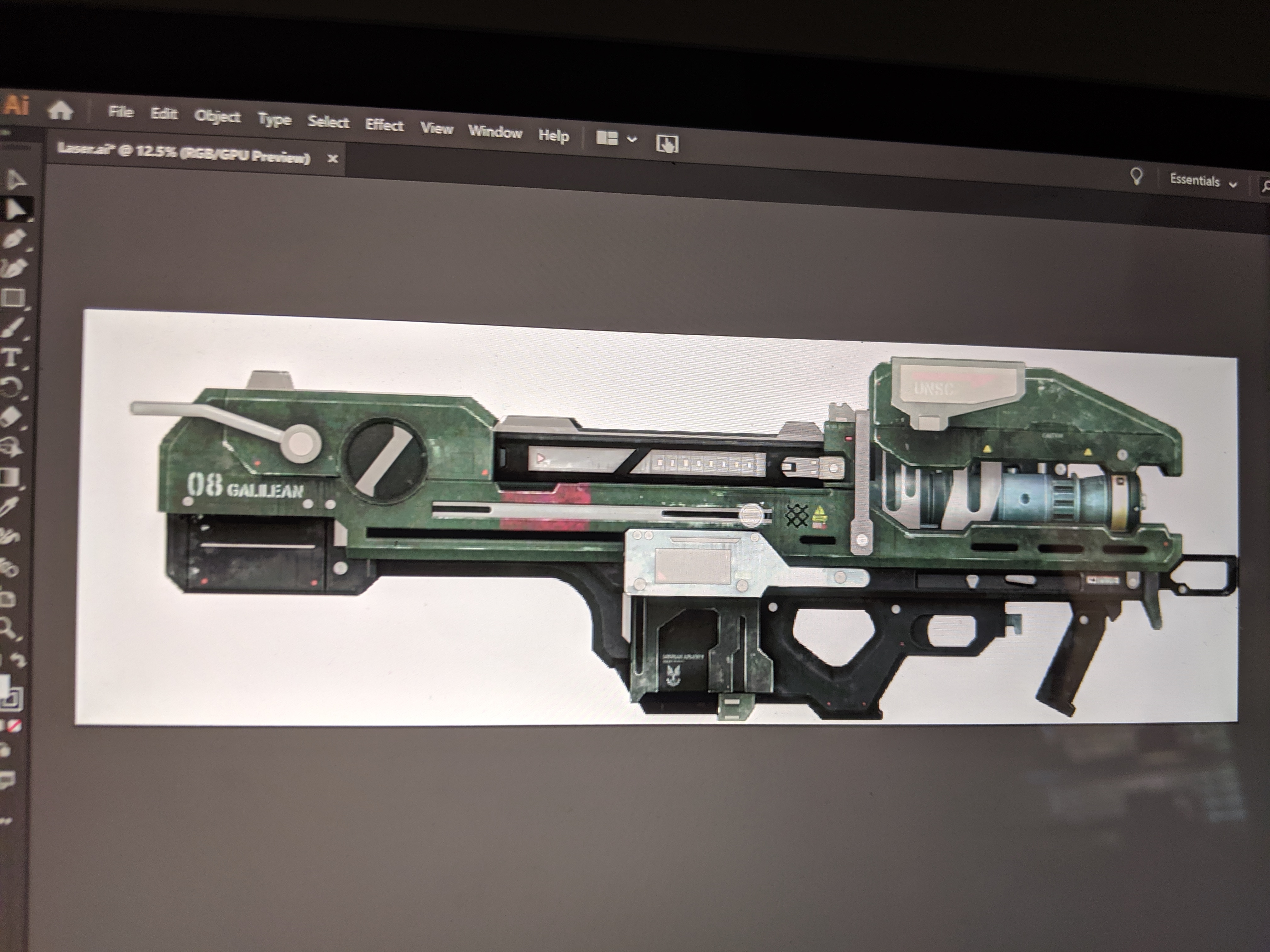Open the Essentials workspace switcher
Screen dimensions: 1270x952
coord(1204,181)
